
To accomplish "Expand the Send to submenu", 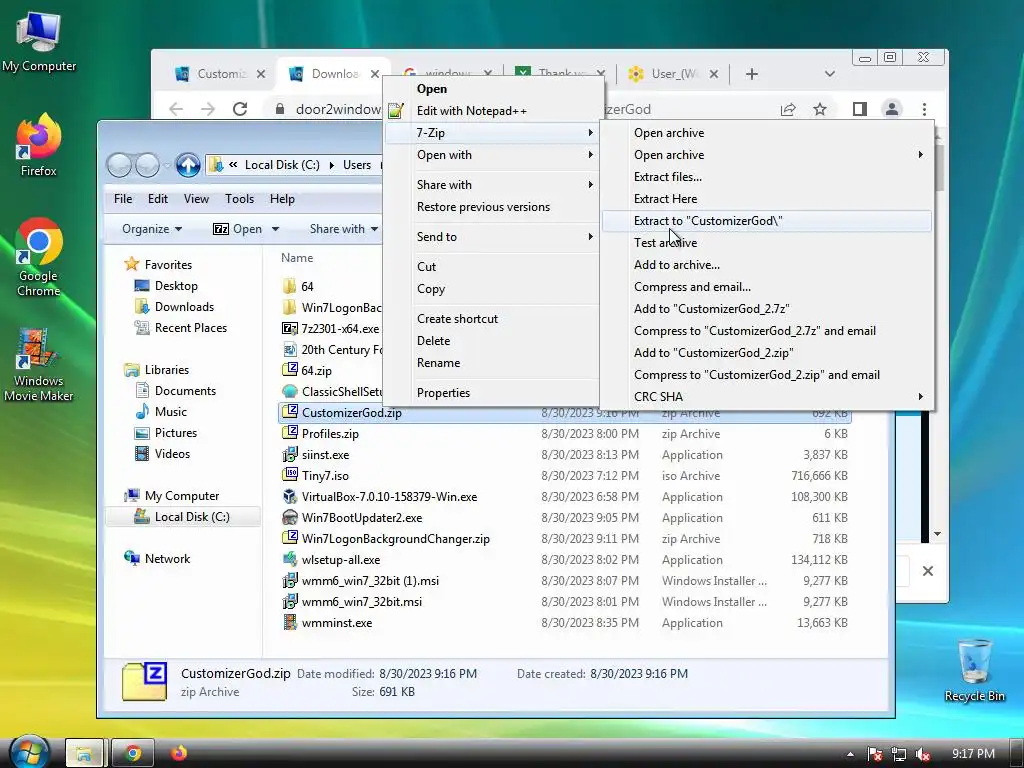I will pos(491,236).
